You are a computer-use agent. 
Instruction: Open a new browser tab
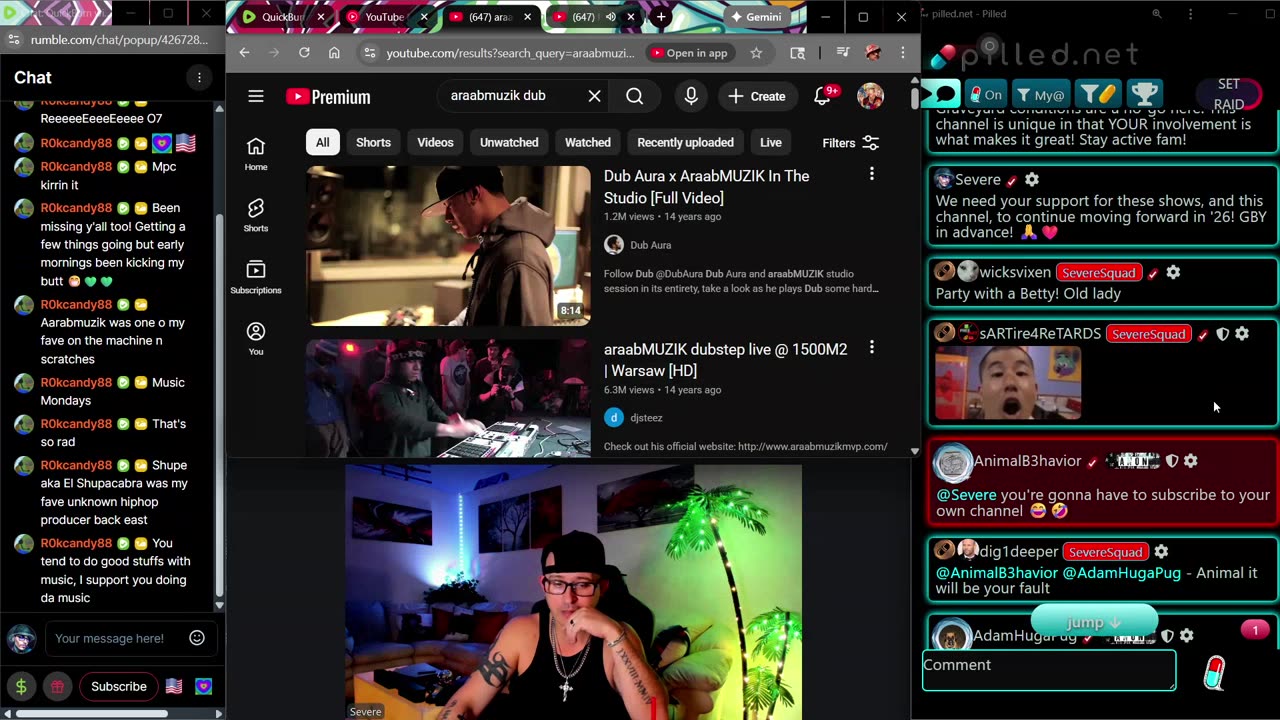661,17
